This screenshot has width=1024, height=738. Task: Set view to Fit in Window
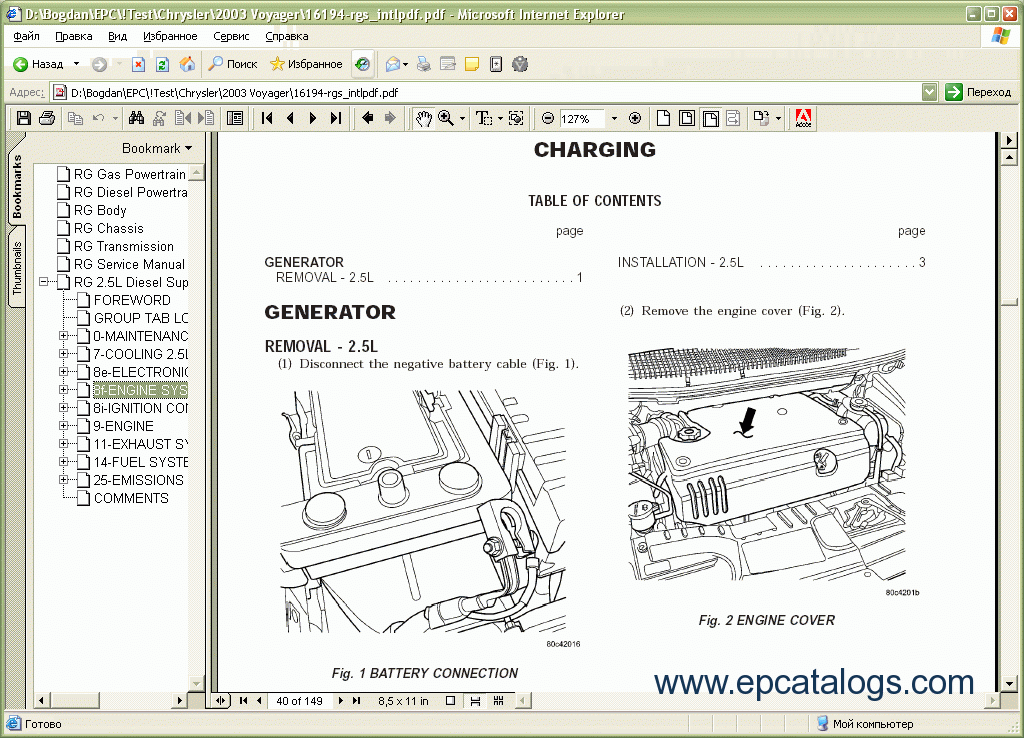[x=686, y=118]
